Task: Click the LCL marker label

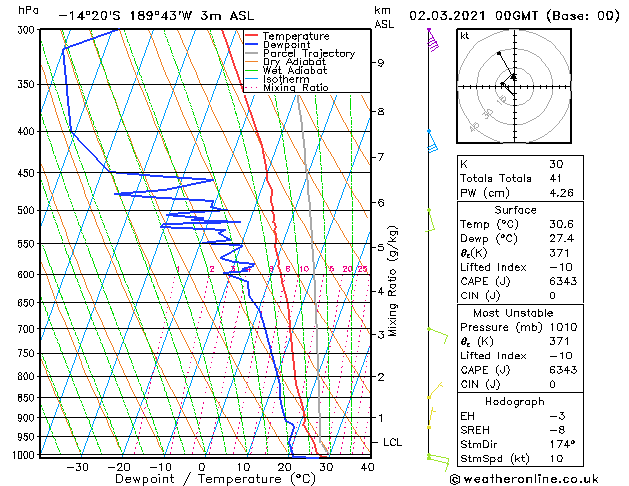Action: [x=392, y=442]
